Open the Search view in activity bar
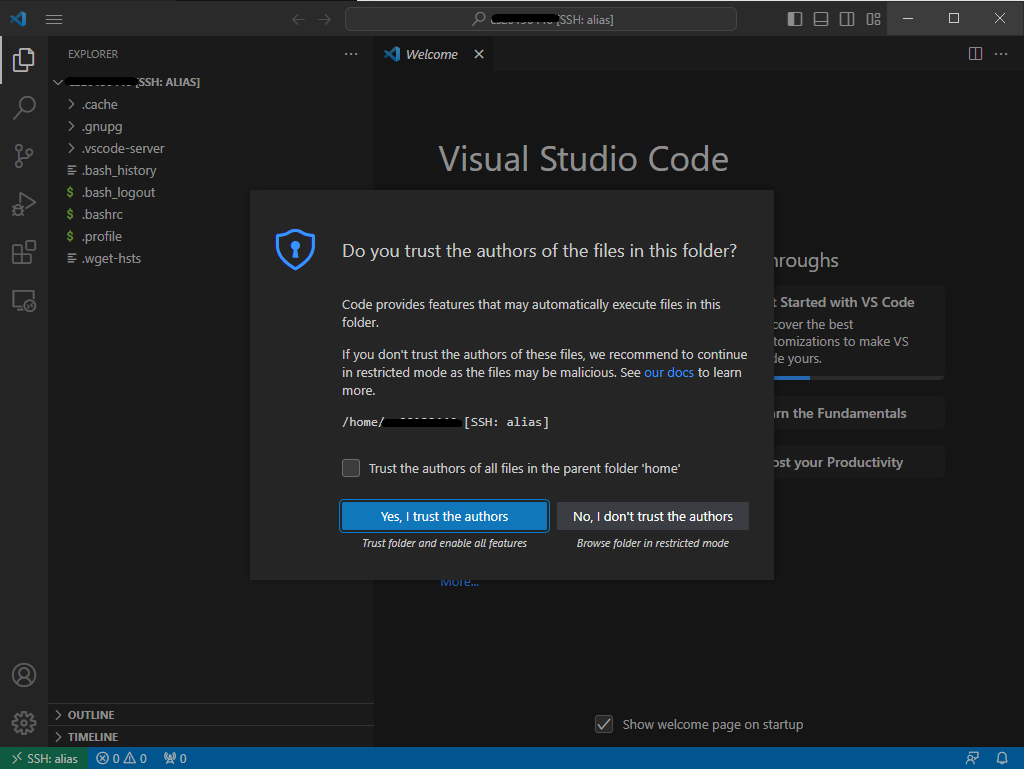 pos(24,108)
